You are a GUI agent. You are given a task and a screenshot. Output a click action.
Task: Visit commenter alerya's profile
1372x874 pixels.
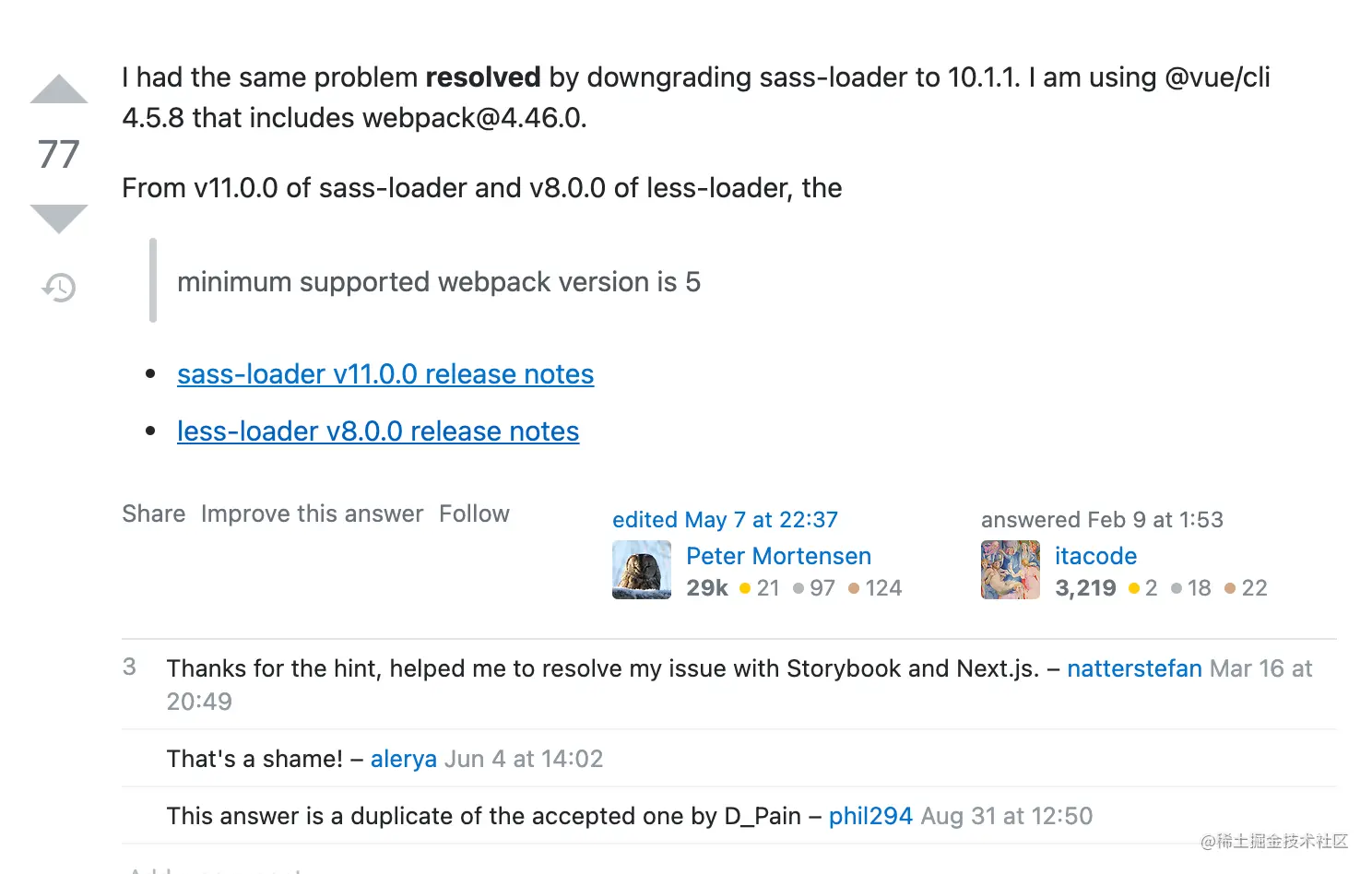click(403, 759)
